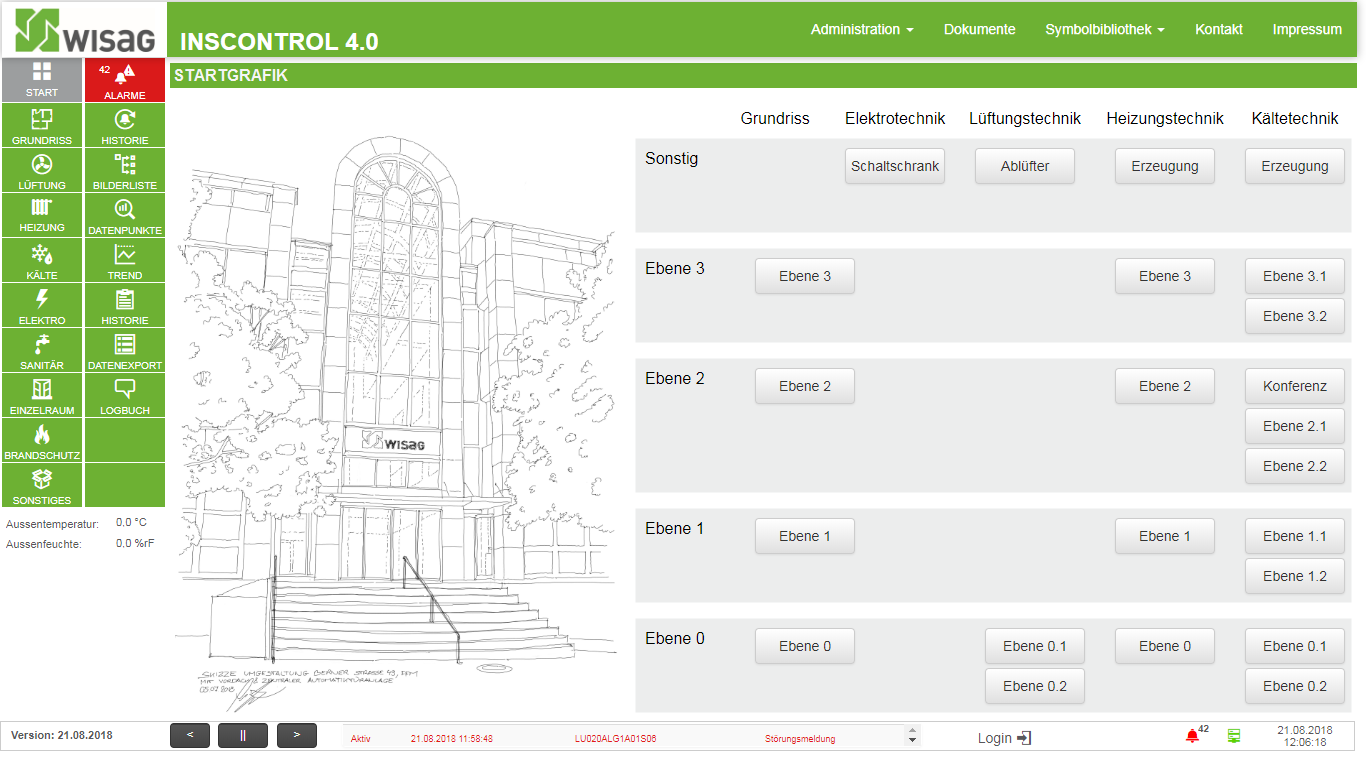Open Grundriss Ebene 3 button
The width and height of the screenshot is (1366, 768).
pyautogui.click(x=805, y=276)
